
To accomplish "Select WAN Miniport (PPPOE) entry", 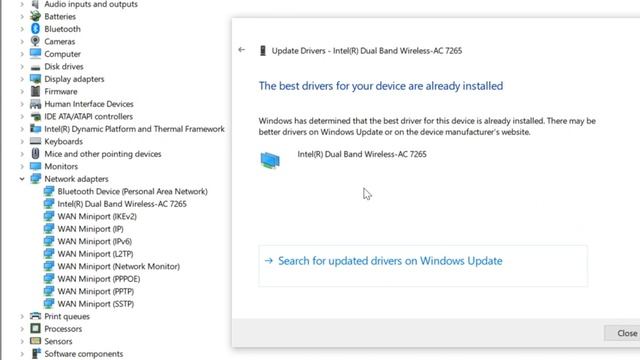I will point(98,279).
